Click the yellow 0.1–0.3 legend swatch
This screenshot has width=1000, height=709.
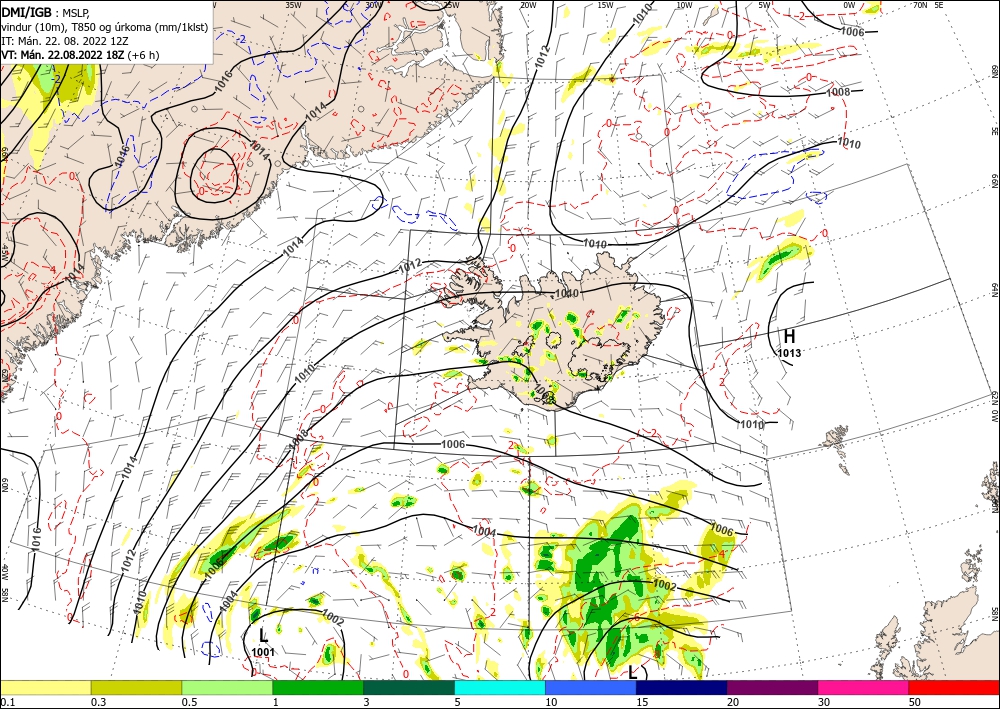click(x=45, y=687)
